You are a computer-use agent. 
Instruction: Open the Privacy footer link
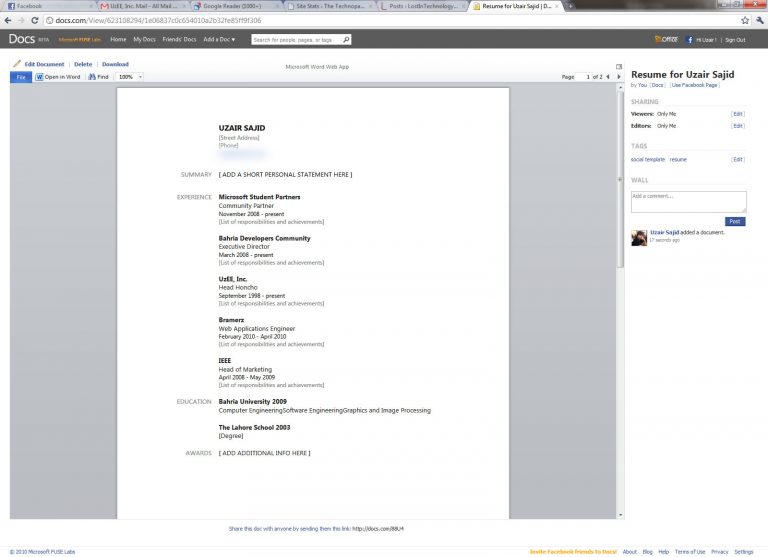pos(720,552)
